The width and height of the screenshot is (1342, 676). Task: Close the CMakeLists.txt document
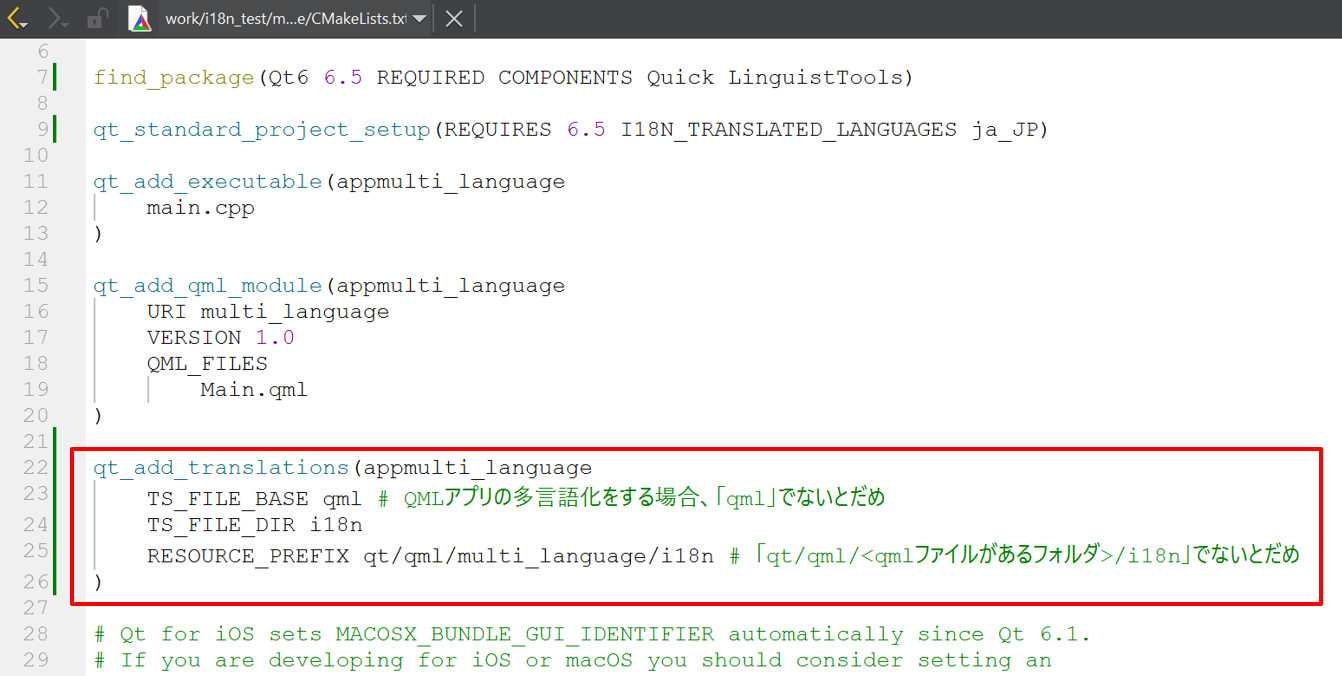pos(454,18)
